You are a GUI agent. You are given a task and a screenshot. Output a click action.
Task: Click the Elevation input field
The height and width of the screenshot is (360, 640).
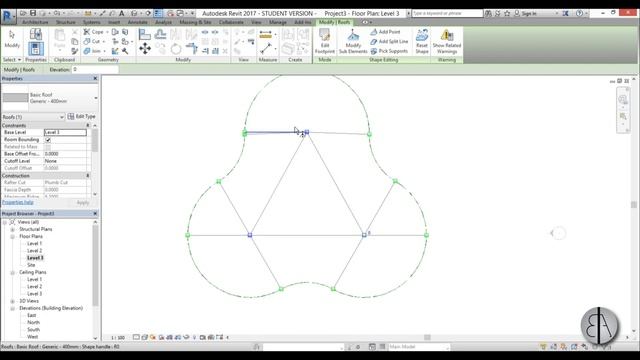click(x=95, y=69)
